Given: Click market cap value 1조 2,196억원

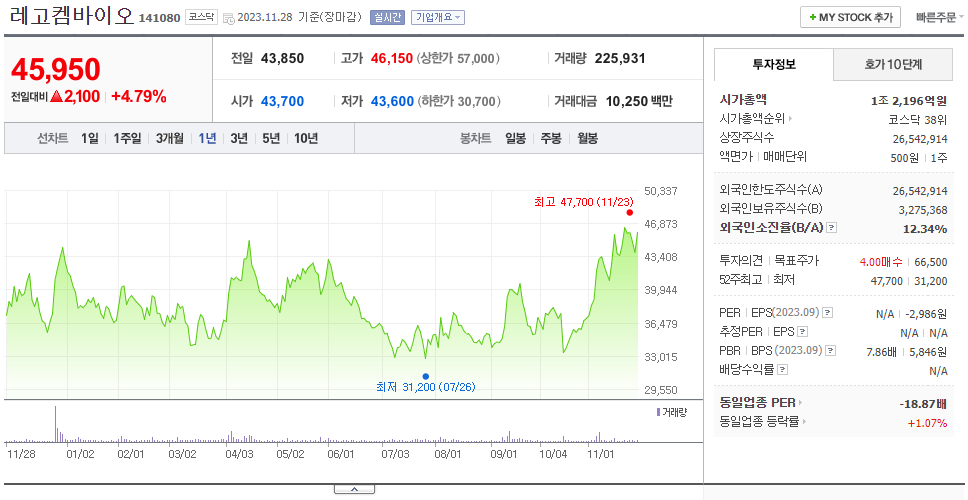Looking at the screenshot, I should pyautogui.click(x=909, y=101).
